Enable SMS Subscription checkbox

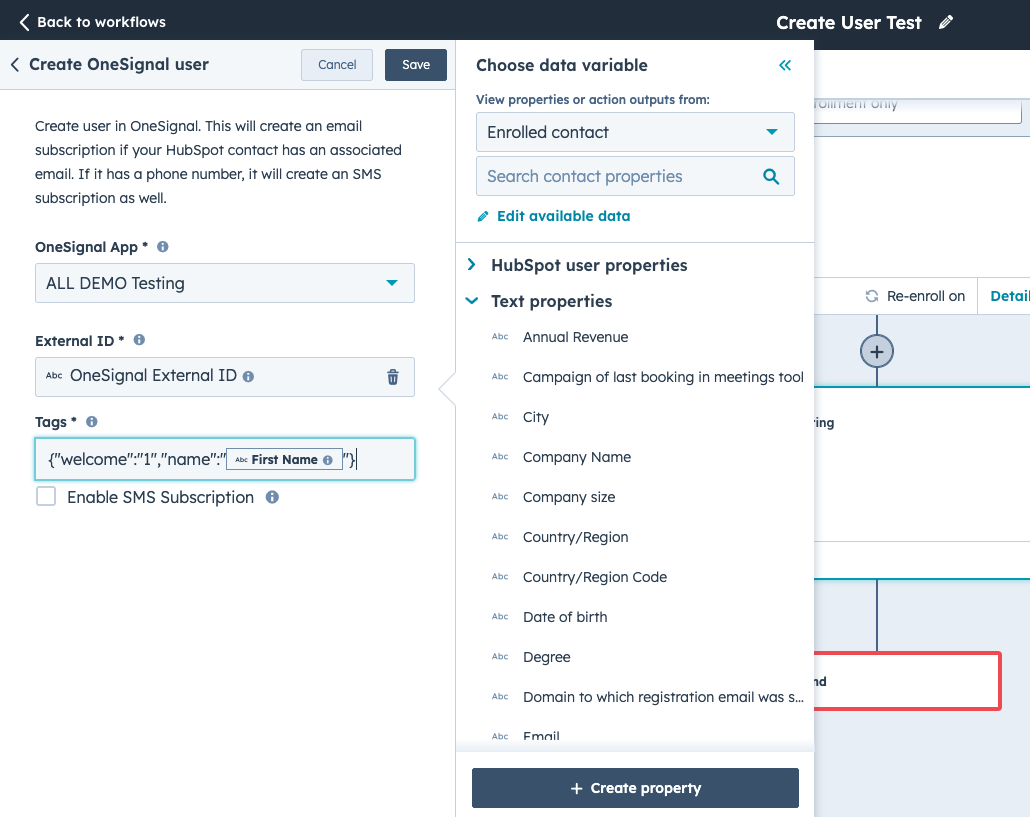click(46, 497)
